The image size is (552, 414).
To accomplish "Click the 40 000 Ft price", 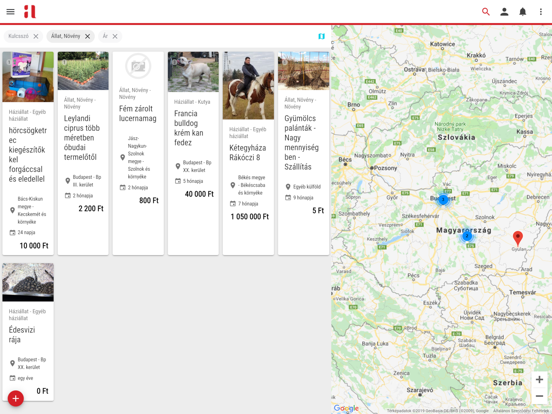I will click(199, 194).
